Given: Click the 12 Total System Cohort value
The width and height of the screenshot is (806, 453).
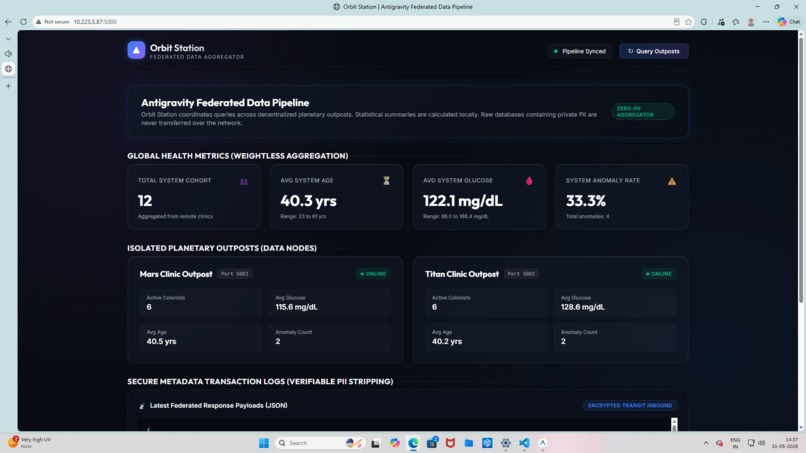Looking at the screenshot, I should (x=145, y=201).
